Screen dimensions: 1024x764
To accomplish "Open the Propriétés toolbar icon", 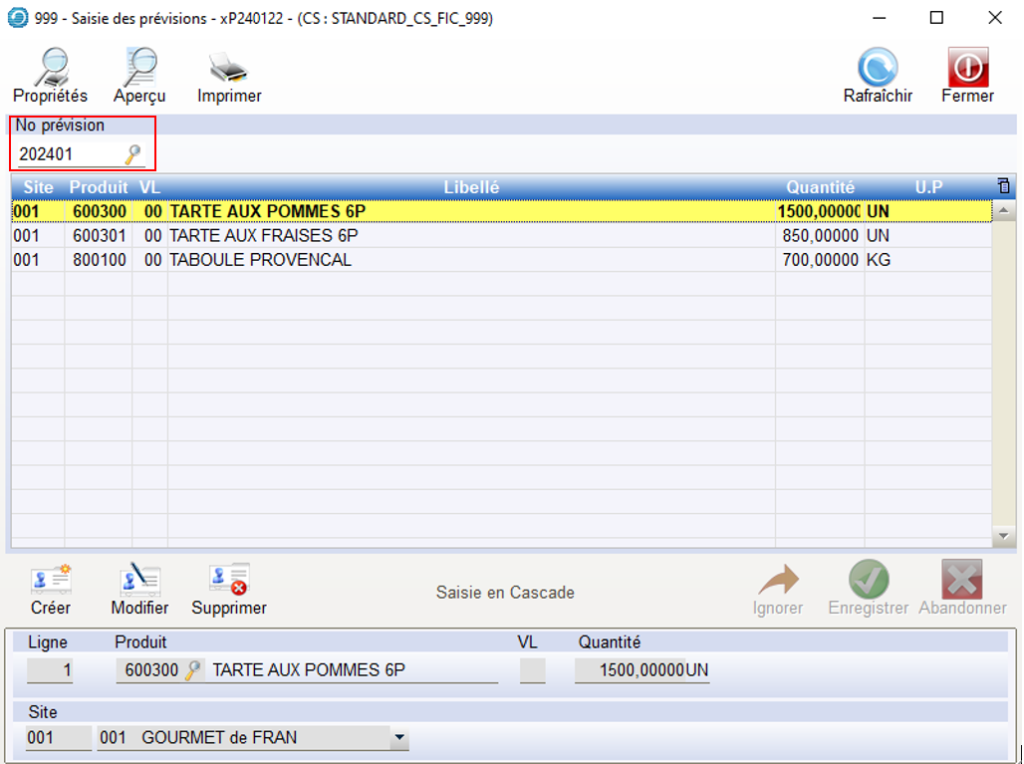I will click(x=50, y=69).
